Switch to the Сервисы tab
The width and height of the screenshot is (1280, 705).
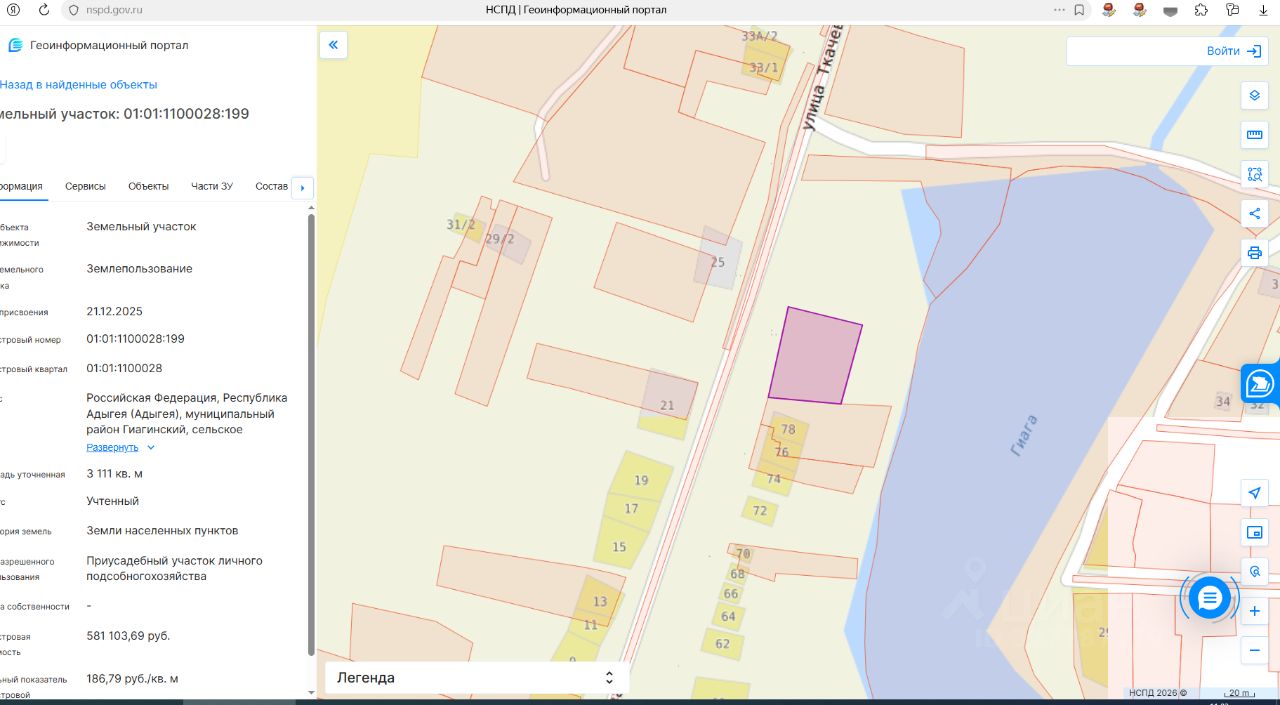click(85, 186)
